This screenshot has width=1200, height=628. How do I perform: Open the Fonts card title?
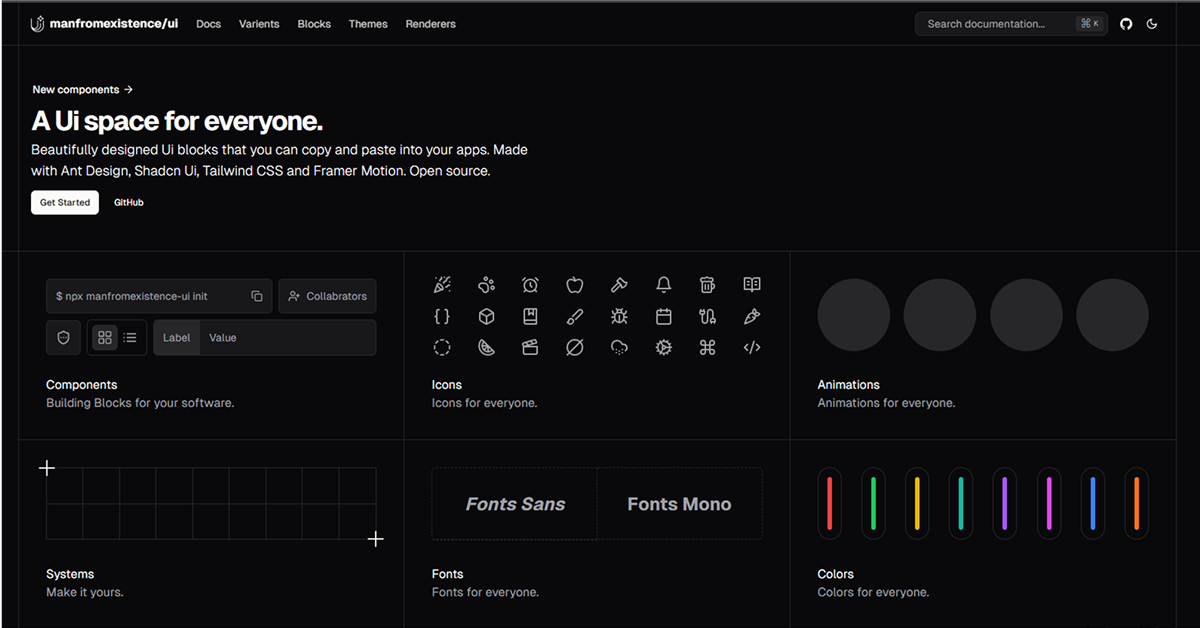click(x=448, y=574)
